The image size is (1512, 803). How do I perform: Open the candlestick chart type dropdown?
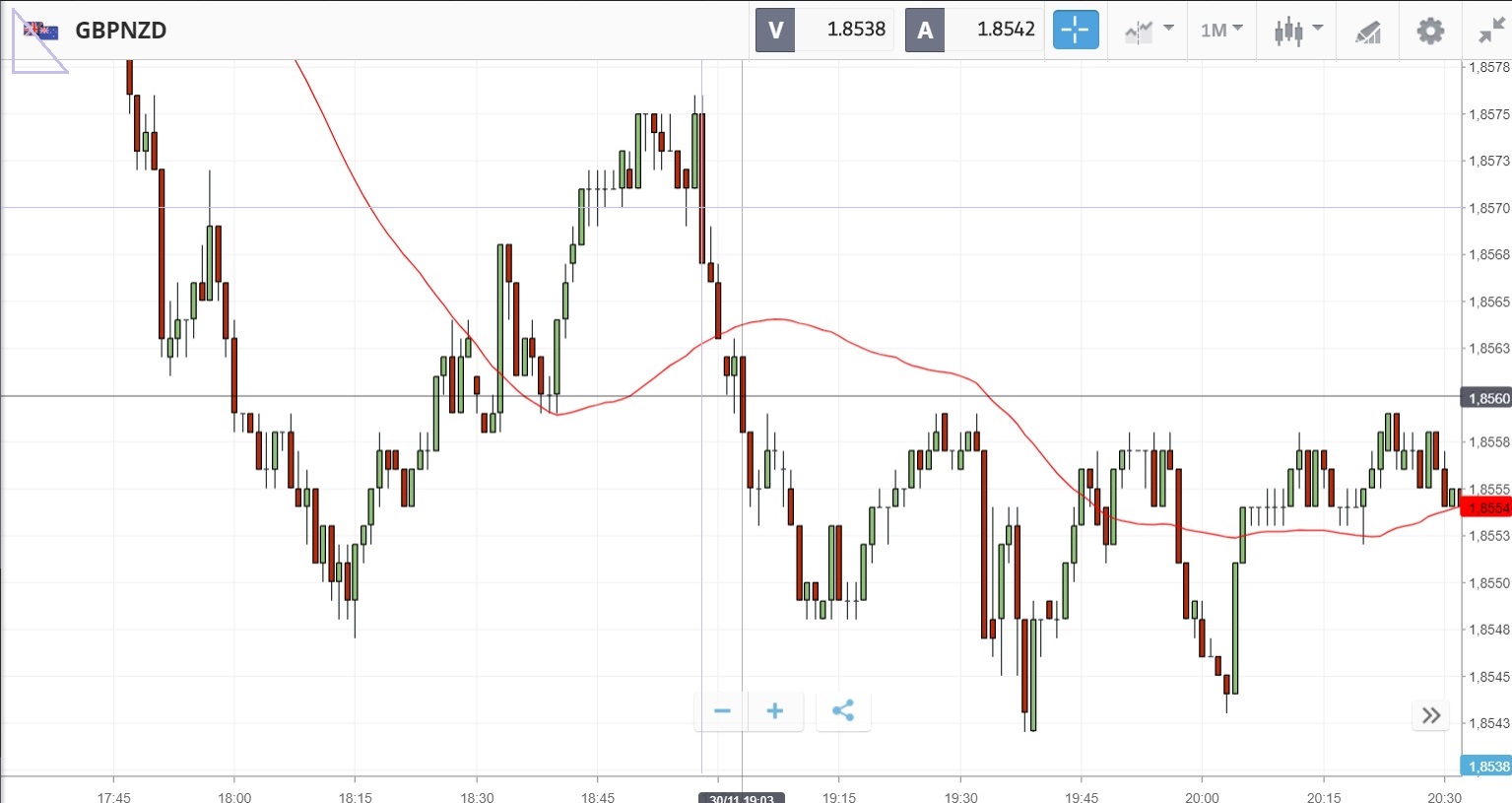(x=1297, y=30)
